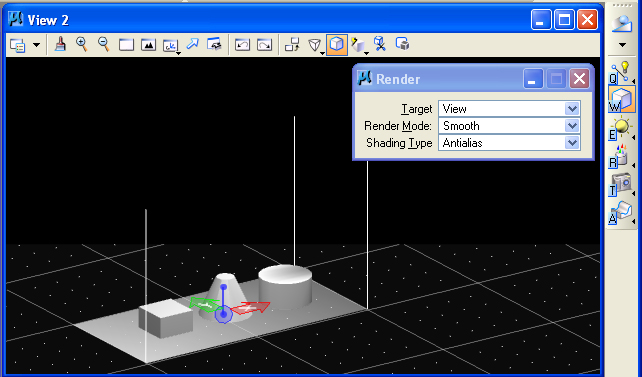Minimize the Render dialog
This screenshot has height=377, width=642.
click(x=533, y=79)
